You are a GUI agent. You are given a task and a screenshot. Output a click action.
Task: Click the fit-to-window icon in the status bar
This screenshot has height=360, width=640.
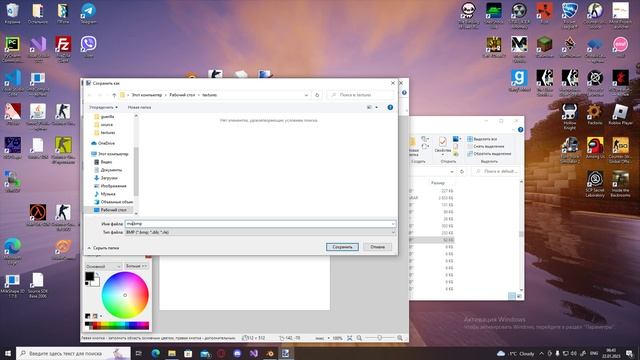349,338
